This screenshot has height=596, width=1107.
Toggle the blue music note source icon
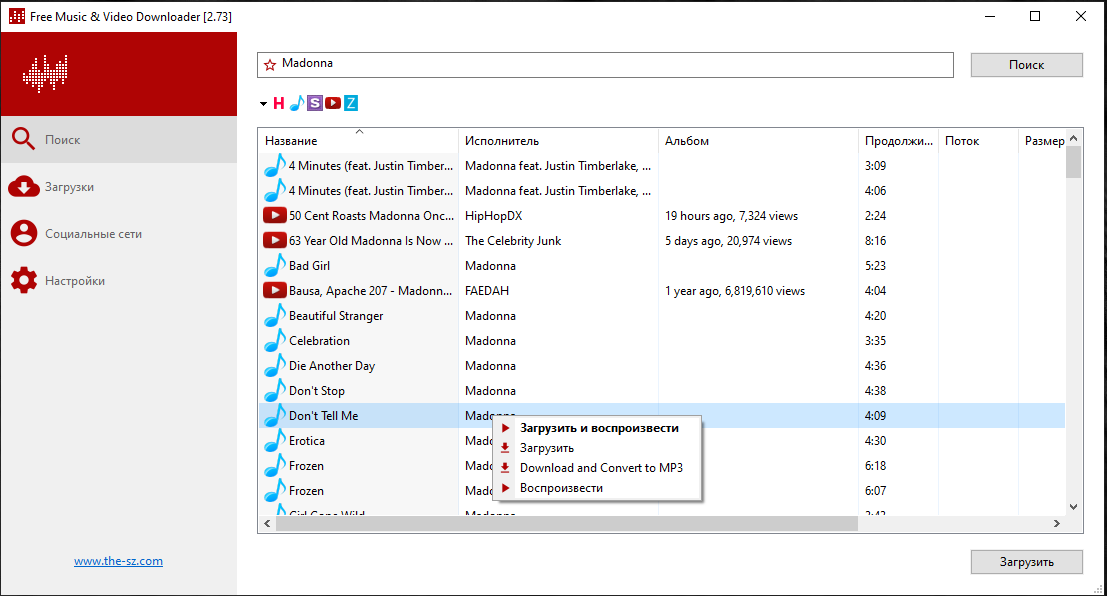click(x=297, y=103)
